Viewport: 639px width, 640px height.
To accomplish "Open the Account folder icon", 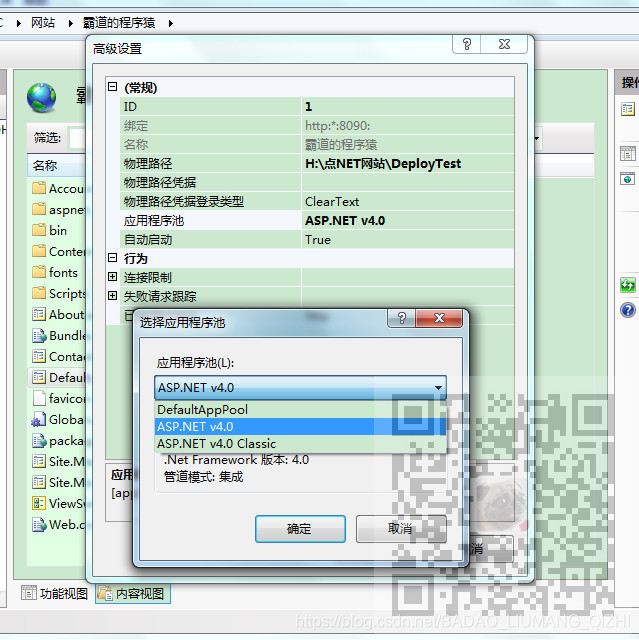I will click(39, 188).
